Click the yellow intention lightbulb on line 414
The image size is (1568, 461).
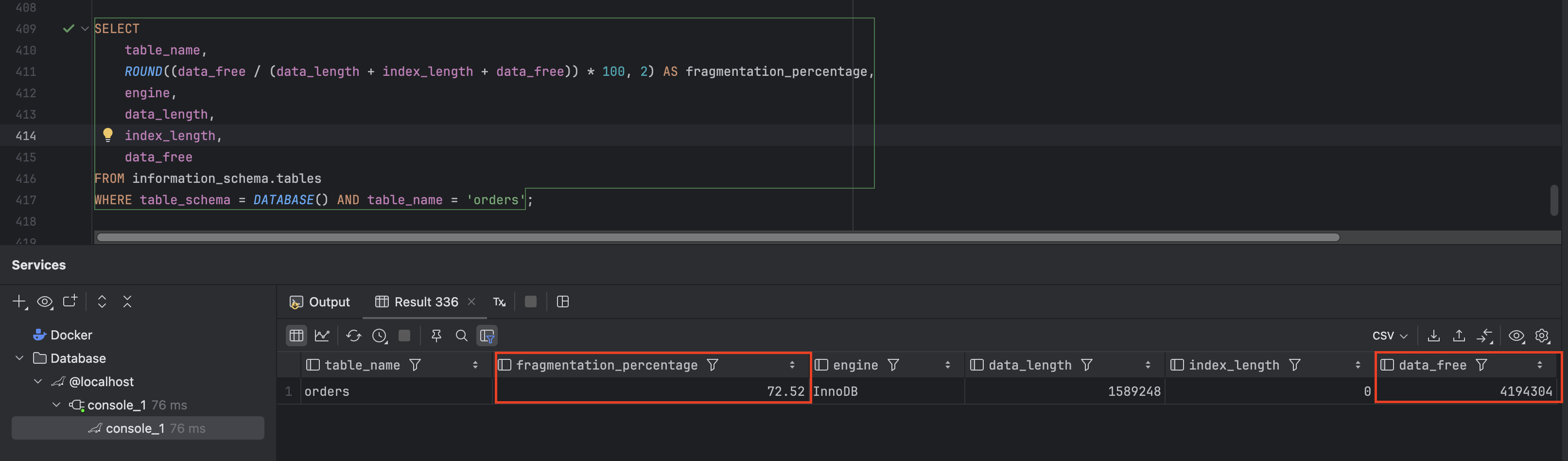coord(108,135)
